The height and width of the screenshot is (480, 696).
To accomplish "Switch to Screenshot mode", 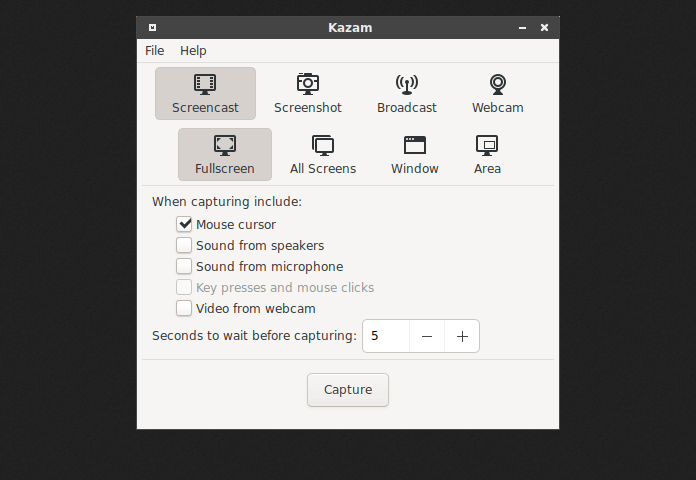I will tap(308, 94).
